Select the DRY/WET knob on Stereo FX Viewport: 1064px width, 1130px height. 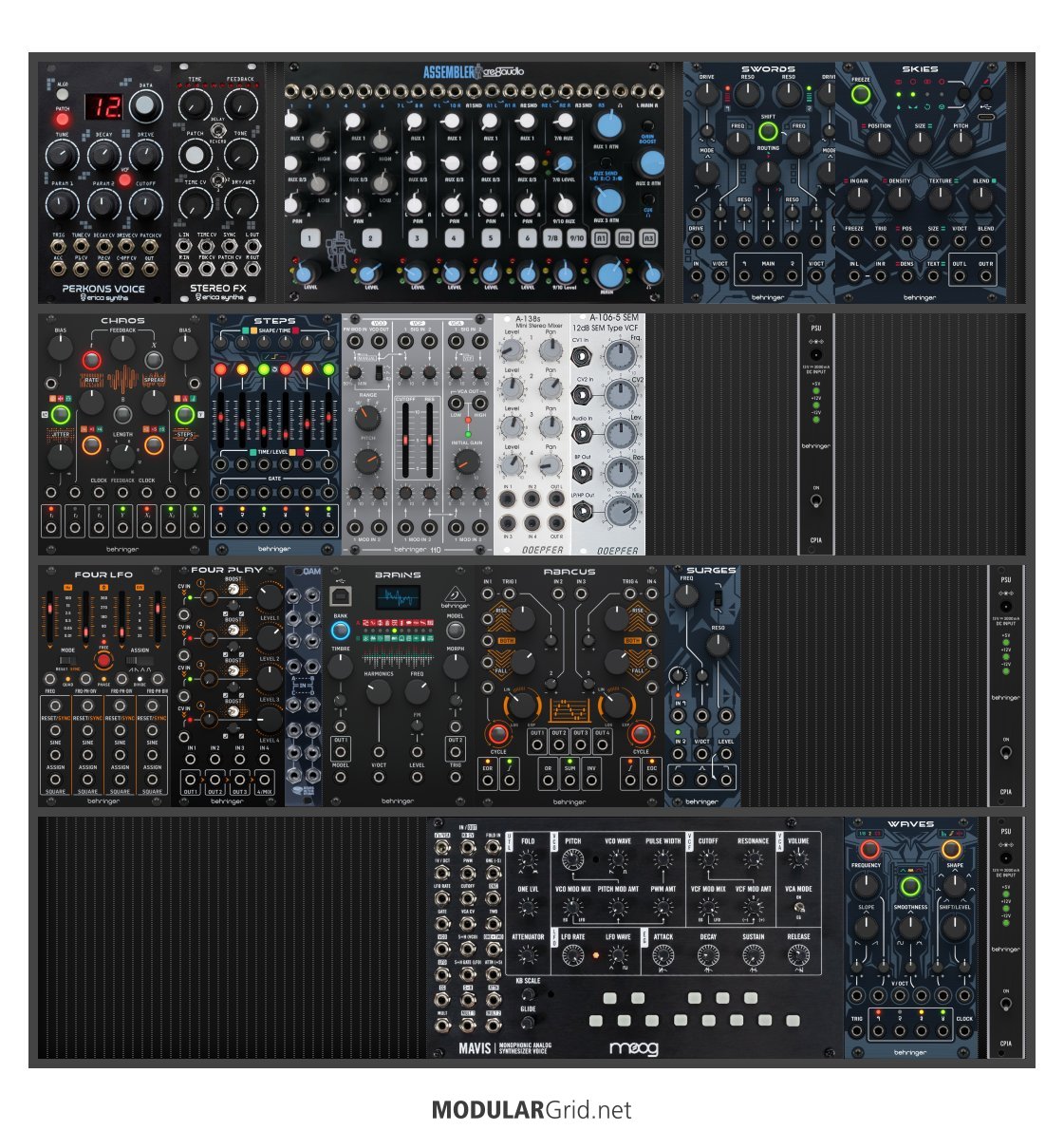pyautogui.click(x=240, y=204)
